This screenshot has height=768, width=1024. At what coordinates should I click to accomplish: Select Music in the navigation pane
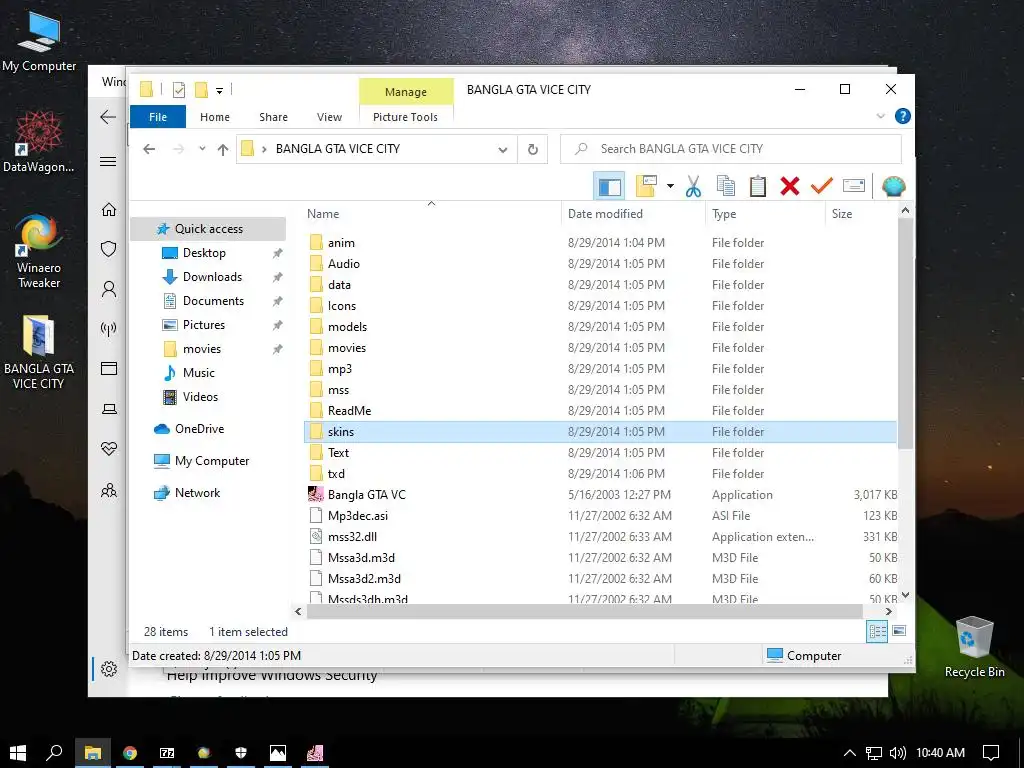coord(199,373)
